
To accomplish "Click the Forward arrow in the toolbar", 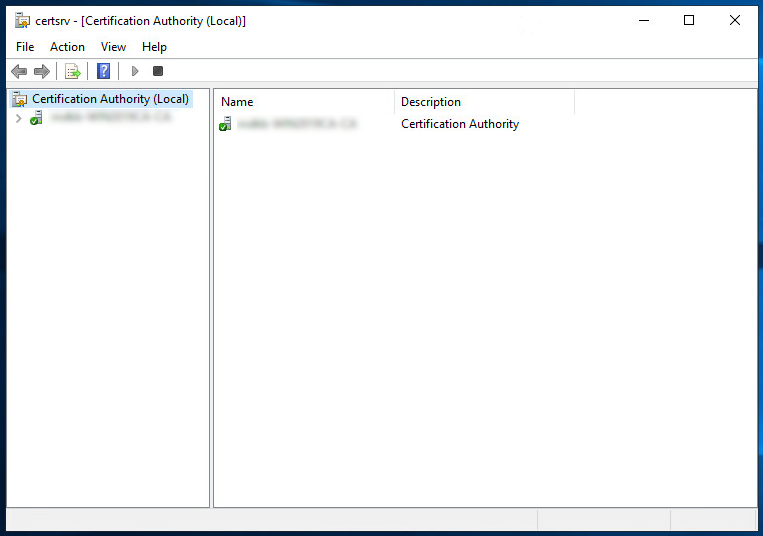I will click(42, 71).
